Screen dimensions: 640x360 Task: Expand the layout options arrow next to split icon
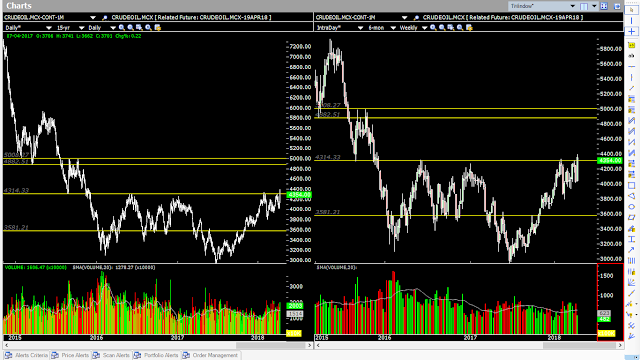[x=594, y=6]
